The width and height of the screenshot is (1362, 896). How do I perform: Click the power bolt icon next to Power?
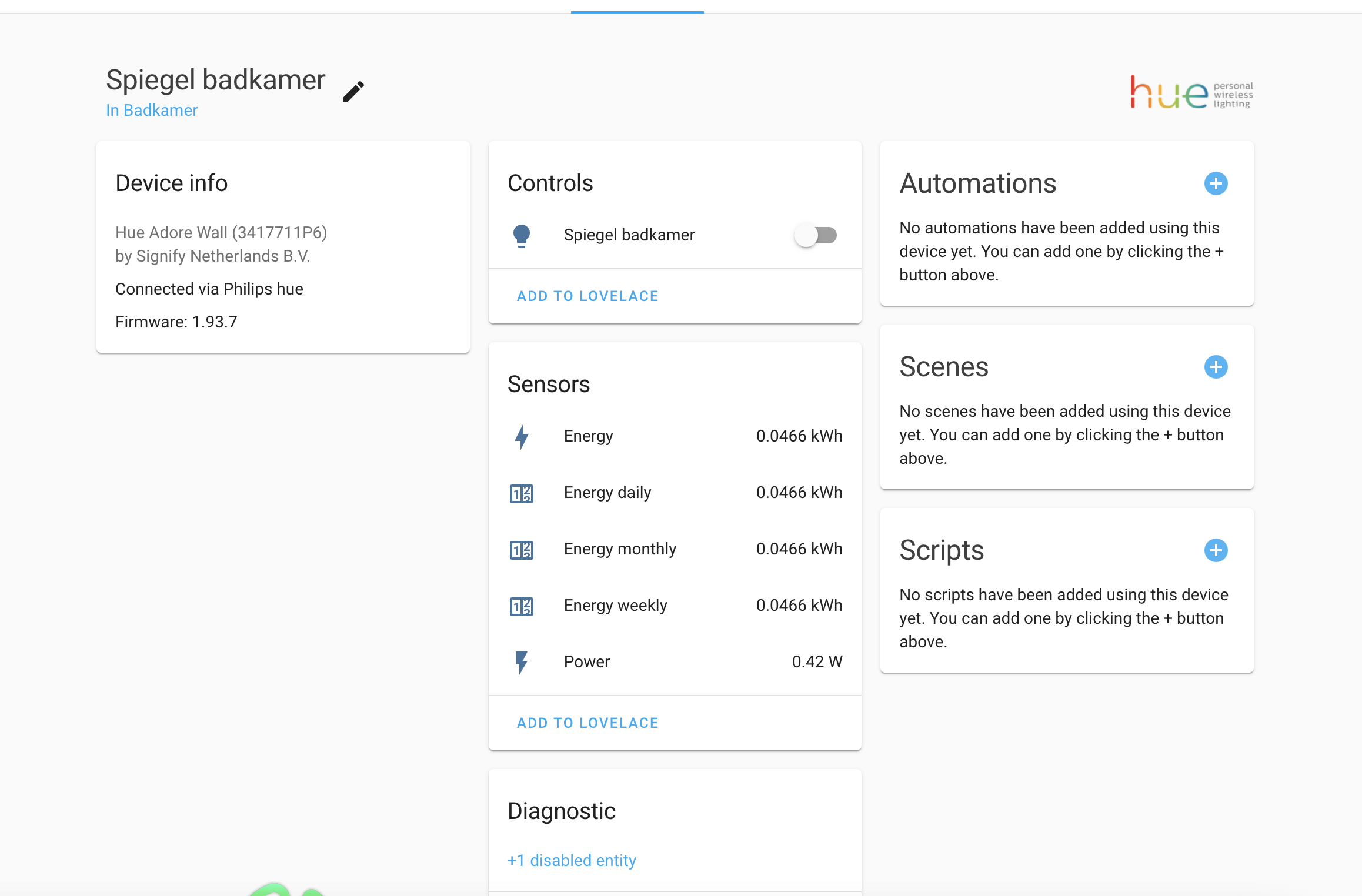[521, 662]
